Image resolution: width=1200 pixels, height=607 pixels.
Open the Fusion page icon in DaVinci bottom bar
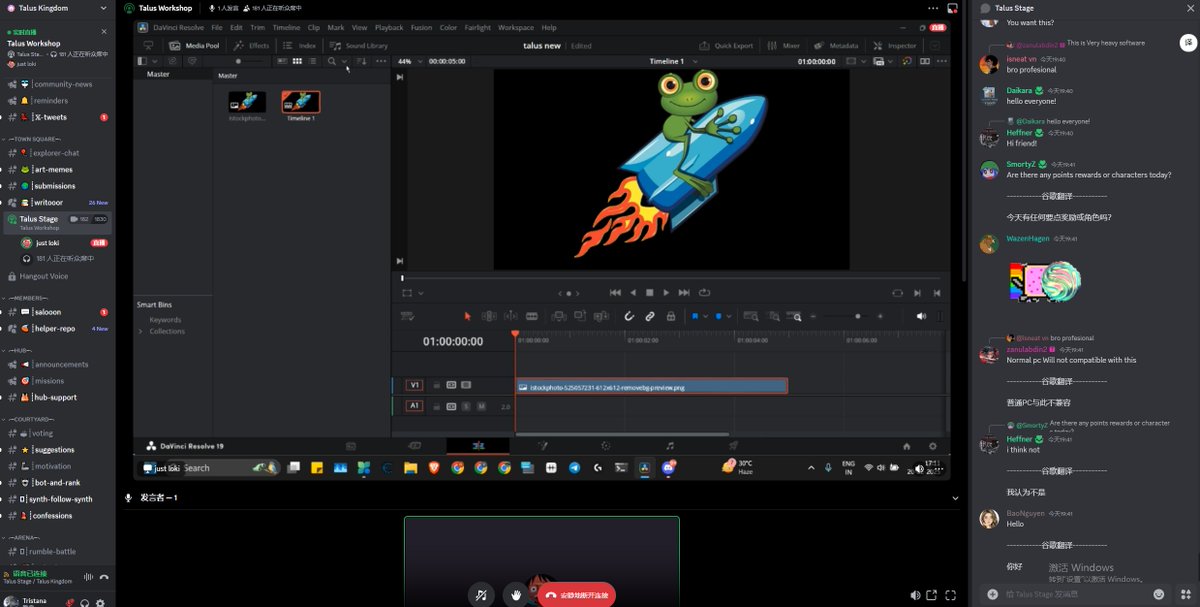543,446
